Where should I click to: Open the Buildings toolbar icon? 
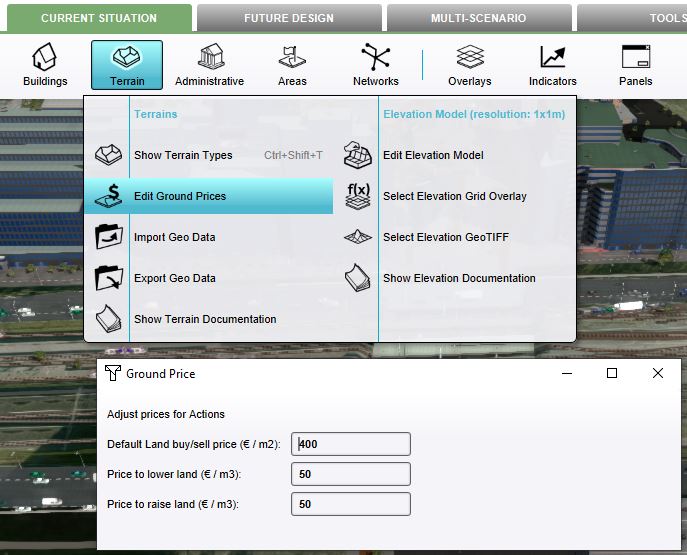45,65
